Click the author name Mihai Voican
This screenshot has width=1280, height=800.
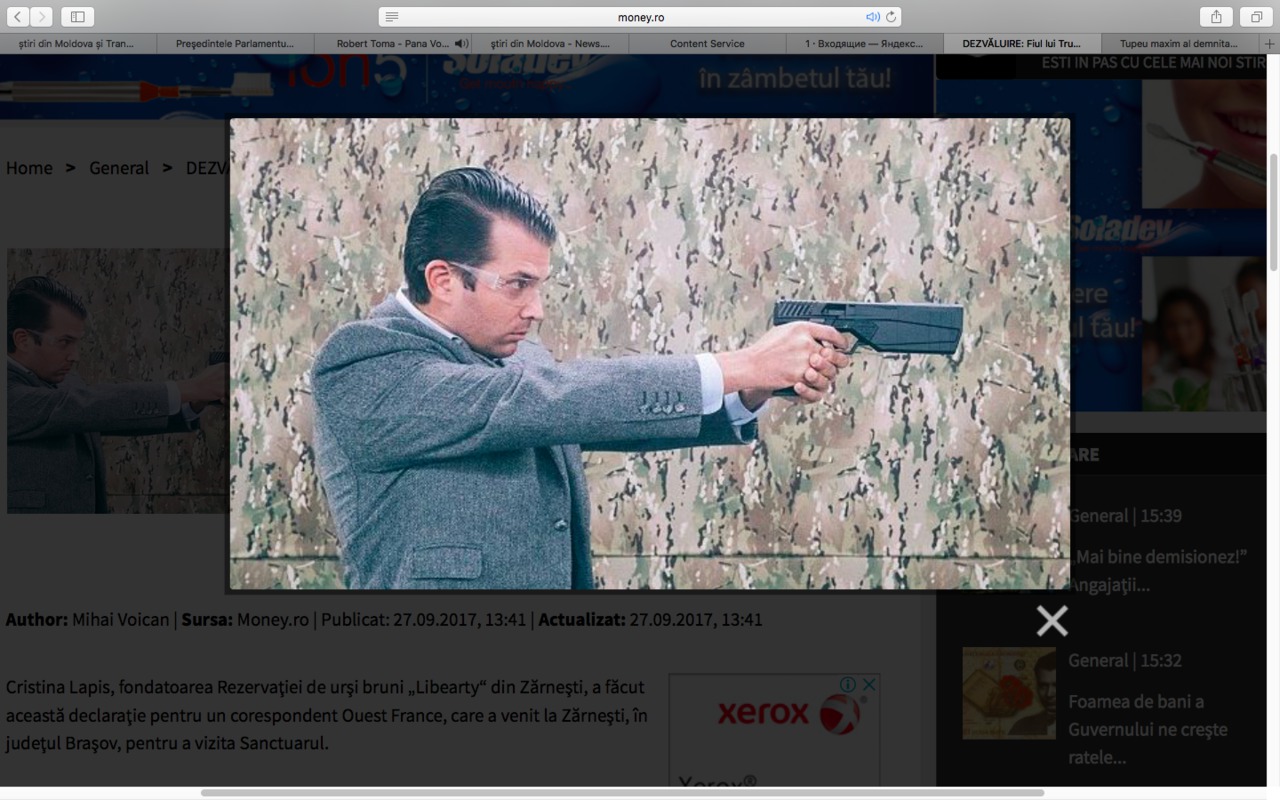[x=121, y=619]
